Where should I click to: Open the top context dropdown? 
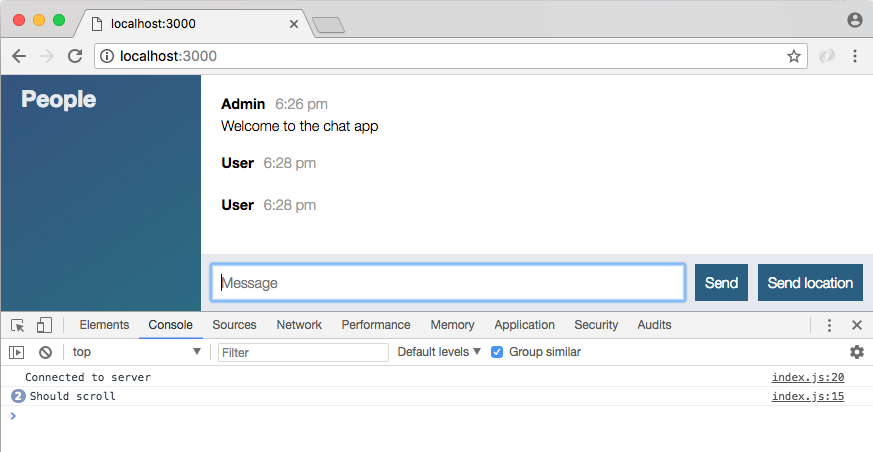coord(137,352)
